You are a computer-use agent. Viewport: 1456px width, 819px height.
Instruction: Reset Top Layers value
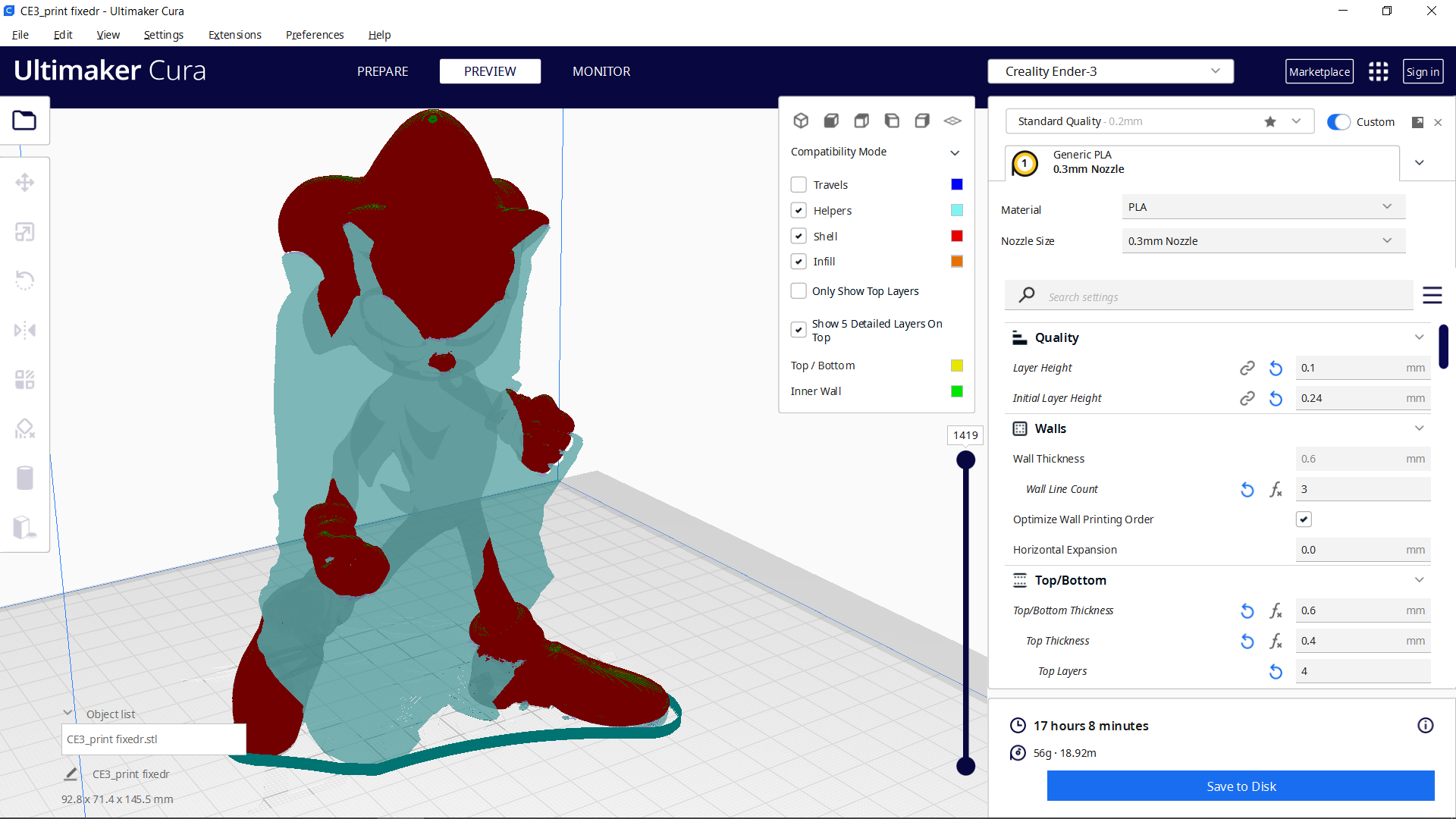(x=1276, y=671)
